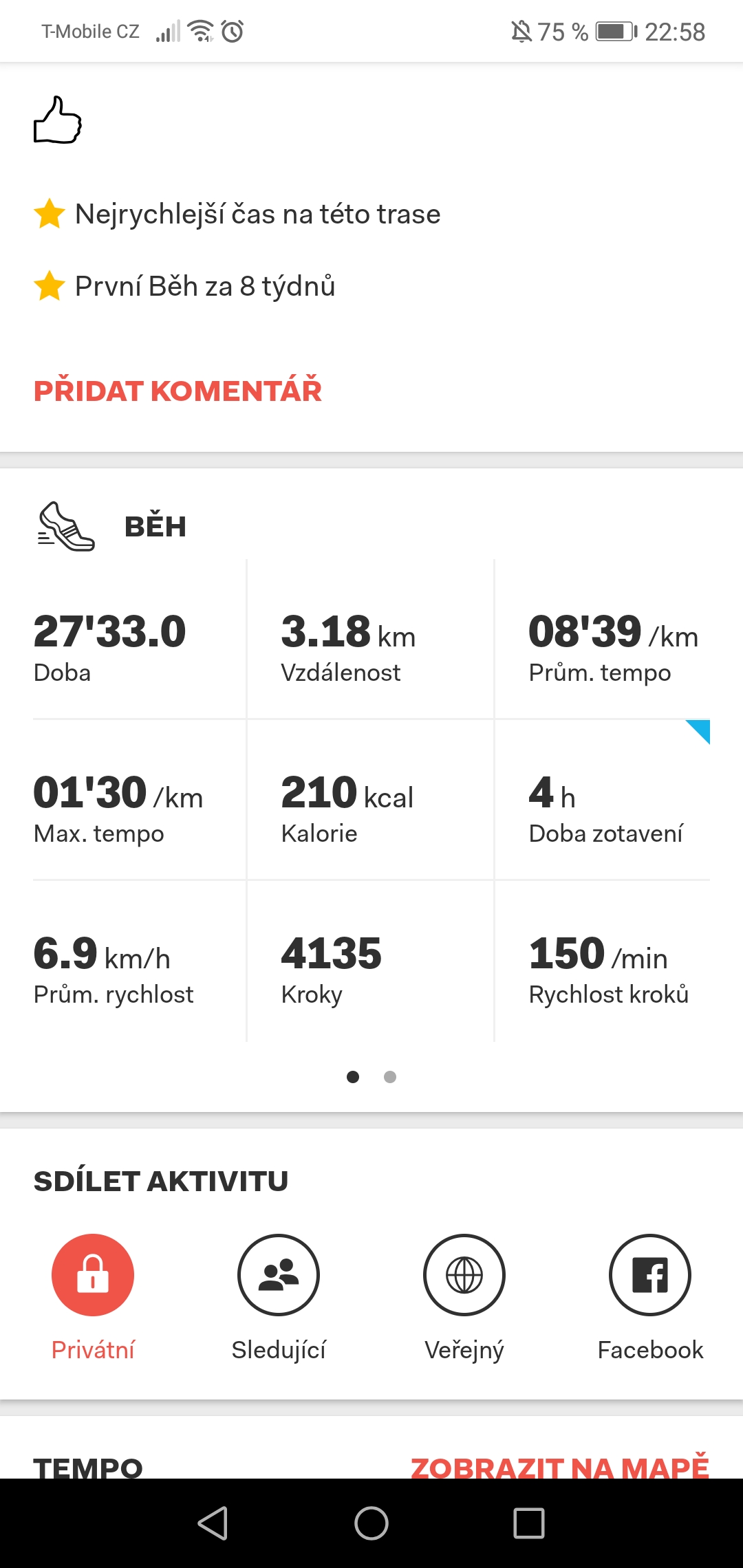Set sharing to Veřejný globe option
This screenshot has height=1568, width=743.
(464, 1275)
